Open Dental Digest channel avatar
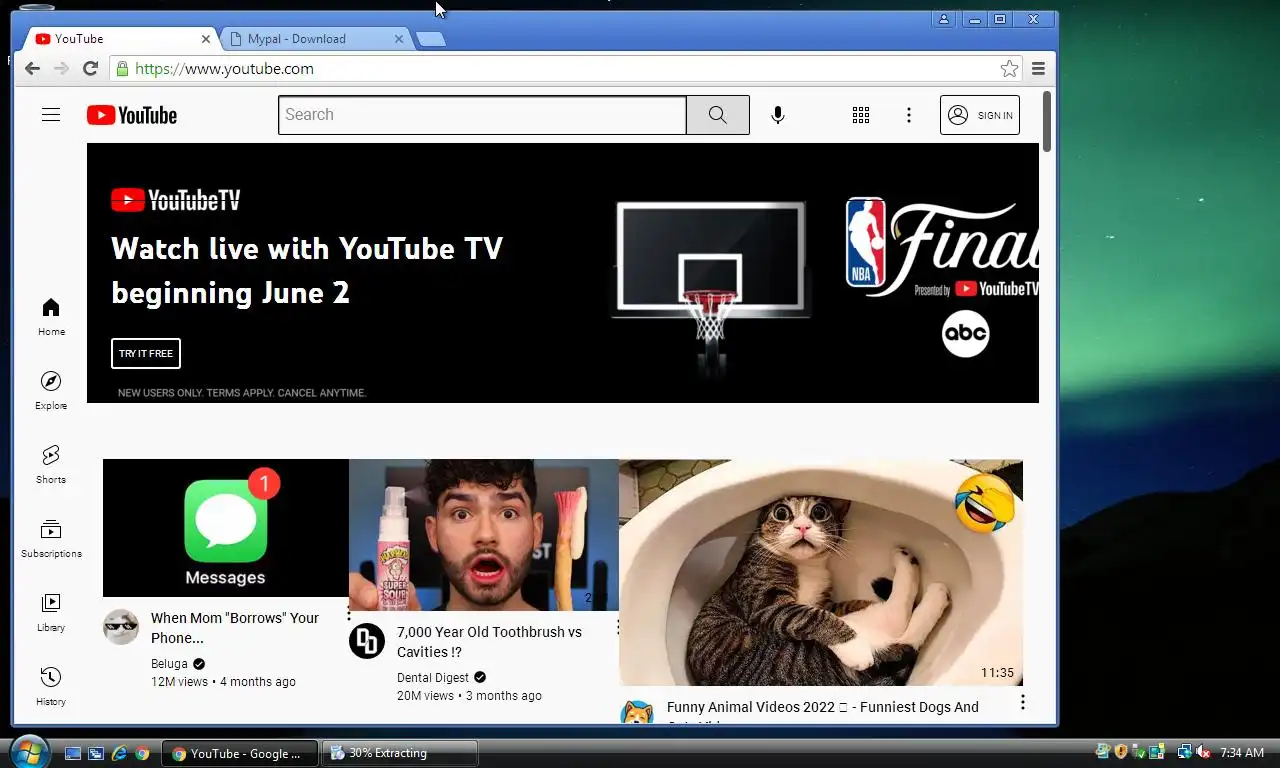The height and width of the screenshot is (768, 1280). pyautogui.click(x=367, y=640)
